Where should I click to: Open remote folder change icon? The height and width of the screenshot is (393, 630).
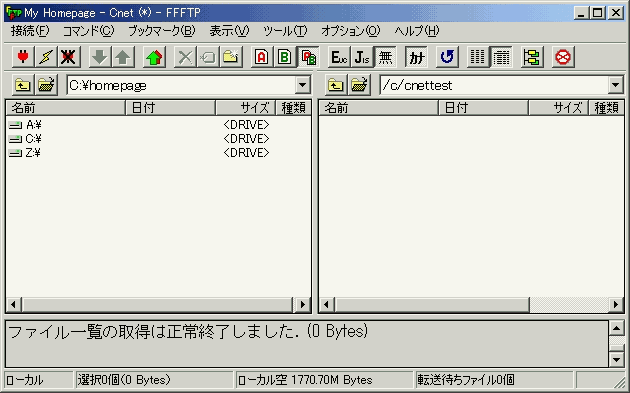[x=359, y=85]
